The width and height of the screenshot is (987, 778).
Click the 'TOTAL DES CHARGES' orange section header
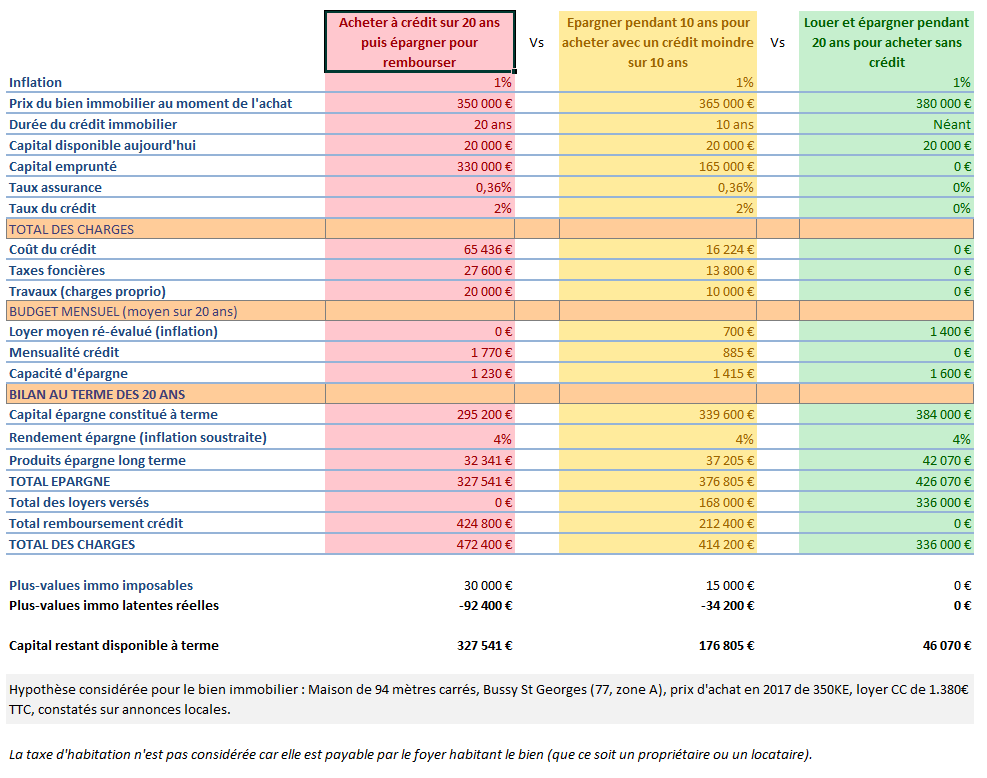click(x=71, y=229)
